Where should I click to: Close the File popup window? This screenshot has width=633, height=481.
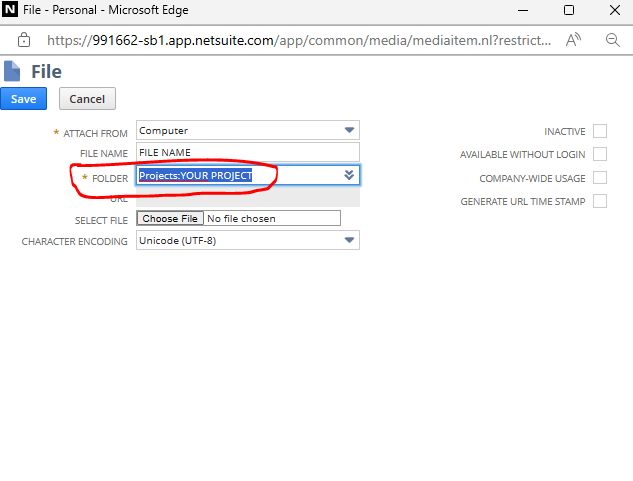click(613, 10)
